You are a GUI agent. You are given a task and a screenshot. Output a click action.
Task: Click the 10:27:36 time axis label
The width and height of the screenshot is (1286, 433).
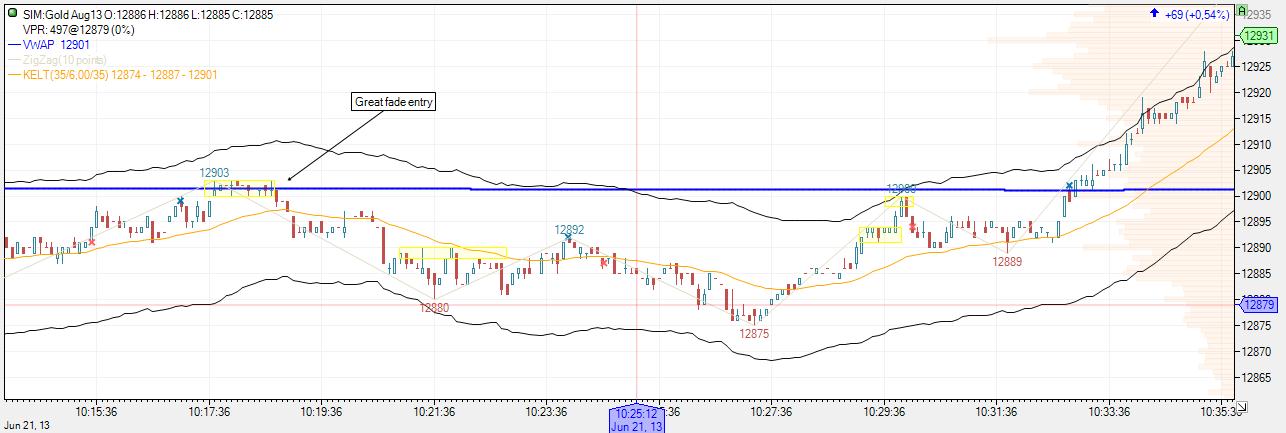772,411
